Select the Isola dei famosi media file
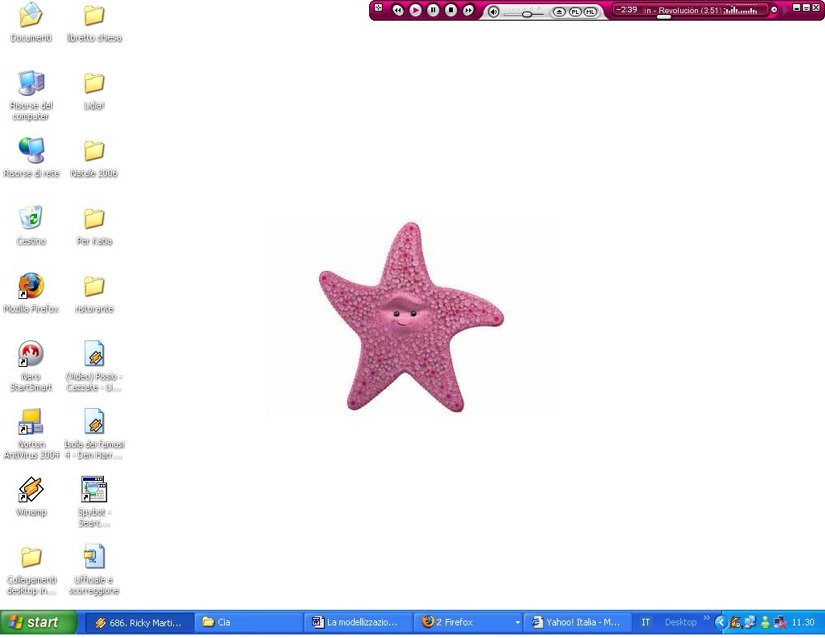The width and height of the screenshot is (825, 638). [x=94, y=434]
